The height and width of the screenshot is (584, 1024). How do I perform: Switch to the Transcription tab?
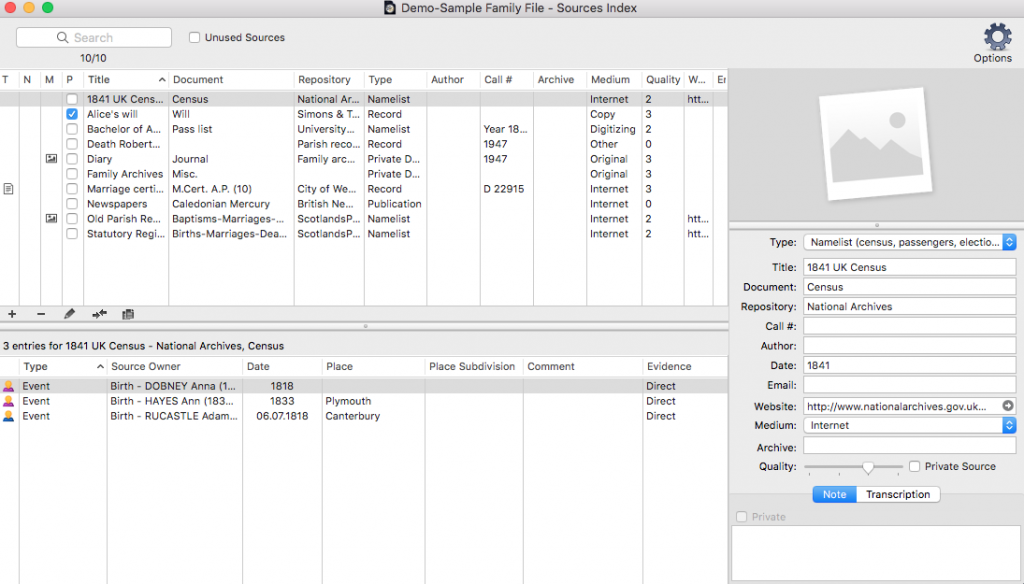897,494
